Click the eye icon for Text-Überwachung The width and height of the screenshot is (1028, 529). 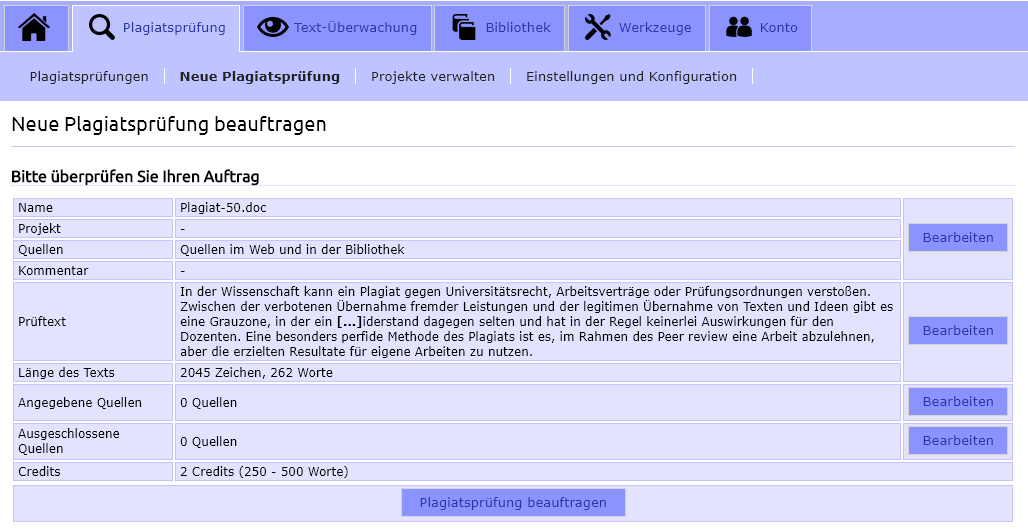point(273,28)
